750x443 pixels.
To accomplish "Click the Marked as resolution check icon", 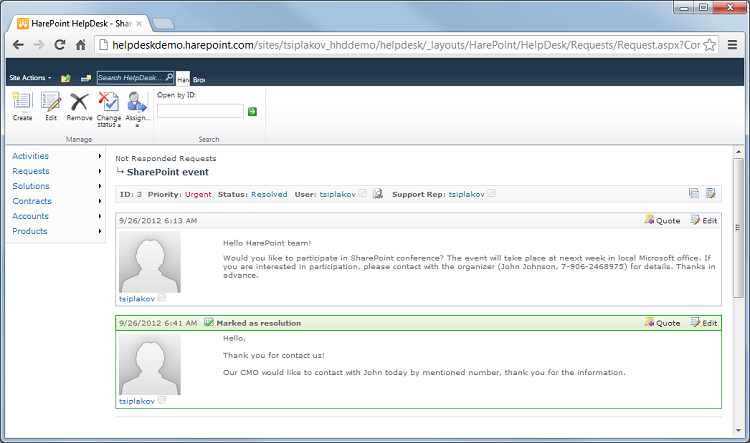I will tap(209, 322).
